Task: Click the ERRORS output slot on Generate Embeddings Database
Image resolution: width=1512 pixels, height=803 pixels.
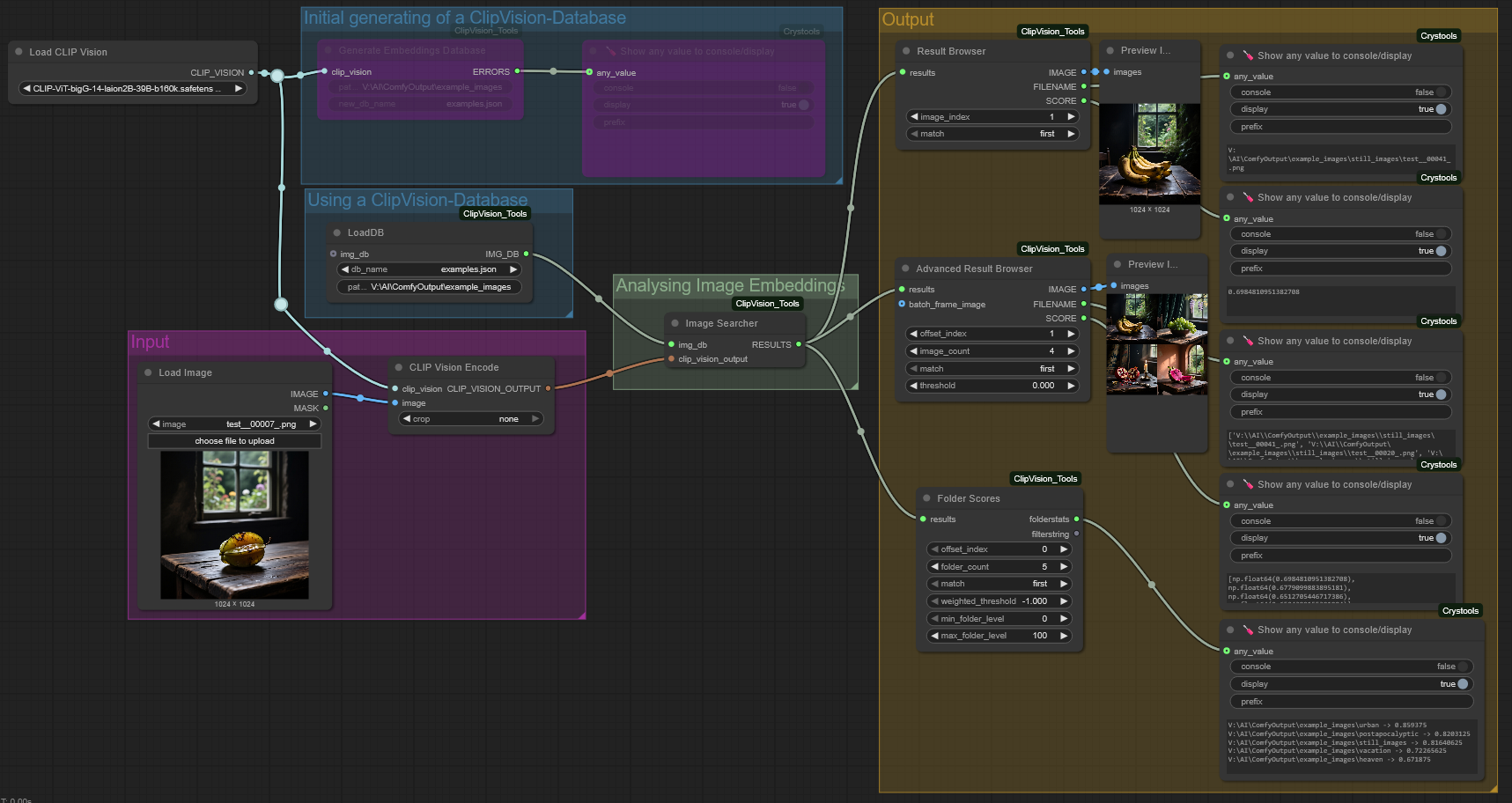Action: [x=517, y=71]
